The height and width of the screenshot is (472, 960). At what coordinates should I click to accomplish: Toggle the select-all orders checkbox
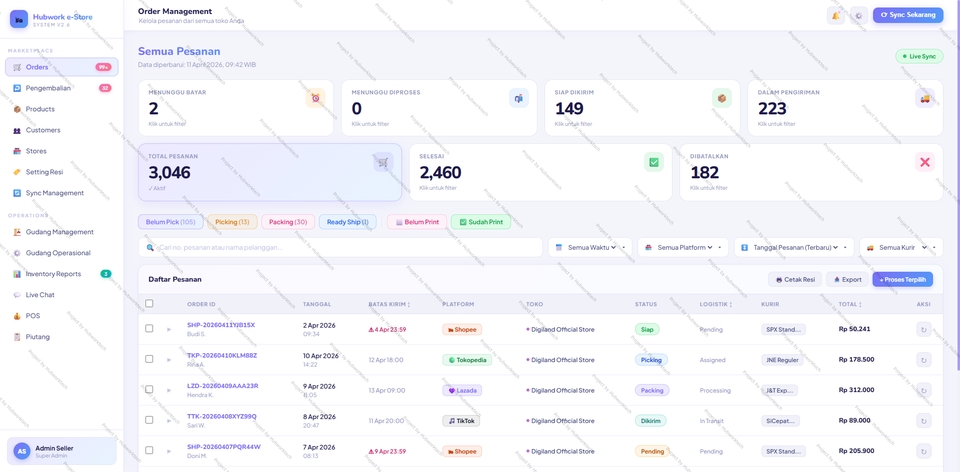point(149,304)
